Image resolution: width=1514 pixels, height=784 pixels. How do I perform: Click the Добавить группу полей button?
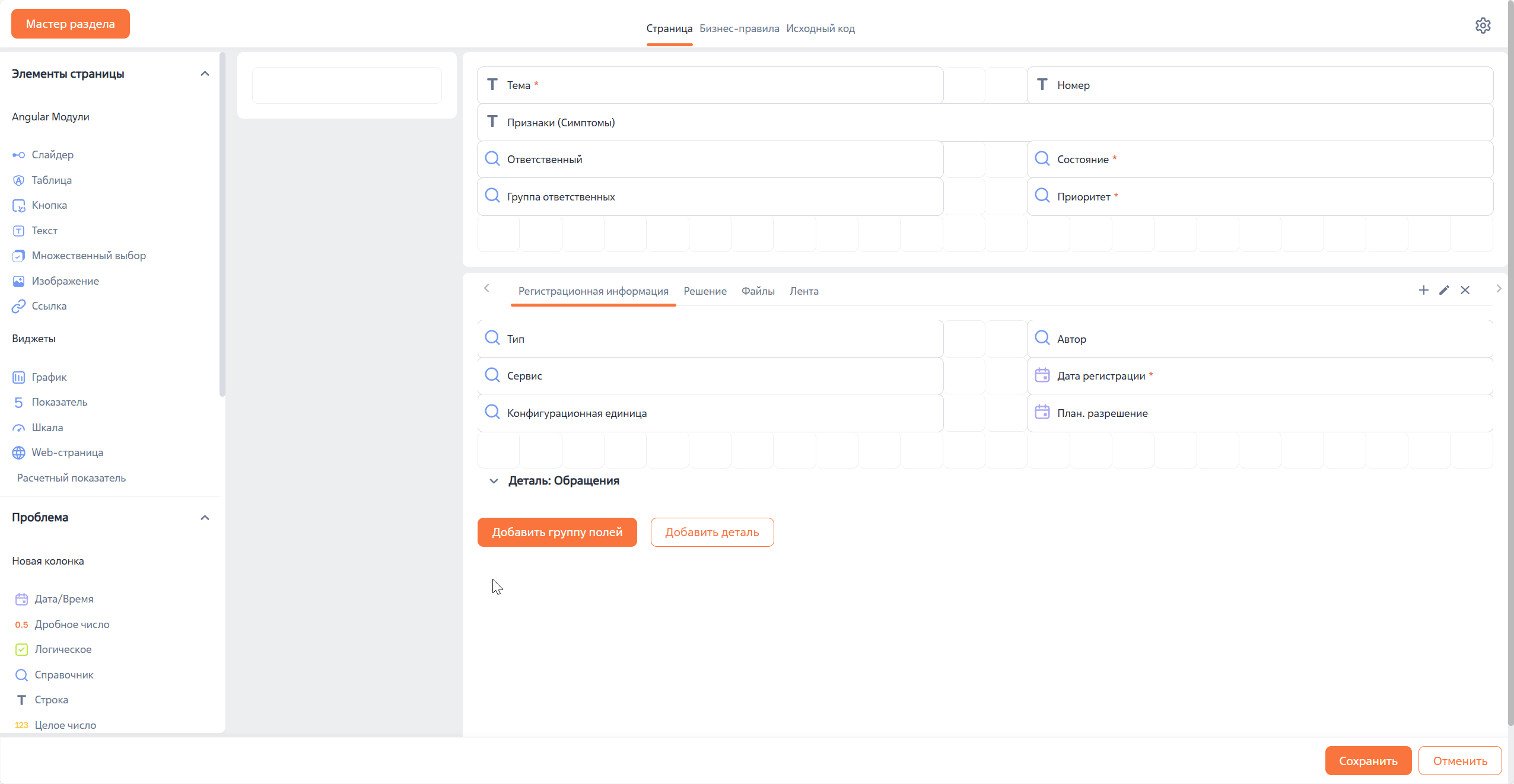coord(556,532)
